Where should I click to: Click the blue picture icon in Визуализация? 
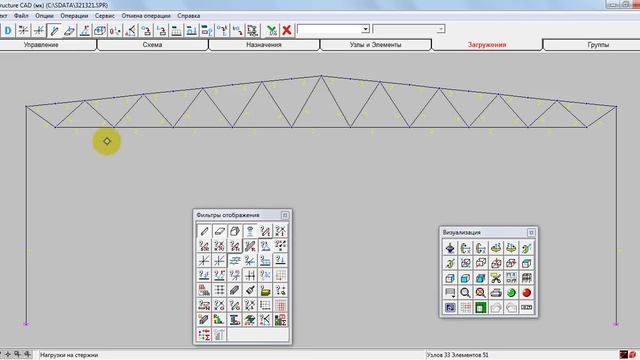tap(450, 307)
